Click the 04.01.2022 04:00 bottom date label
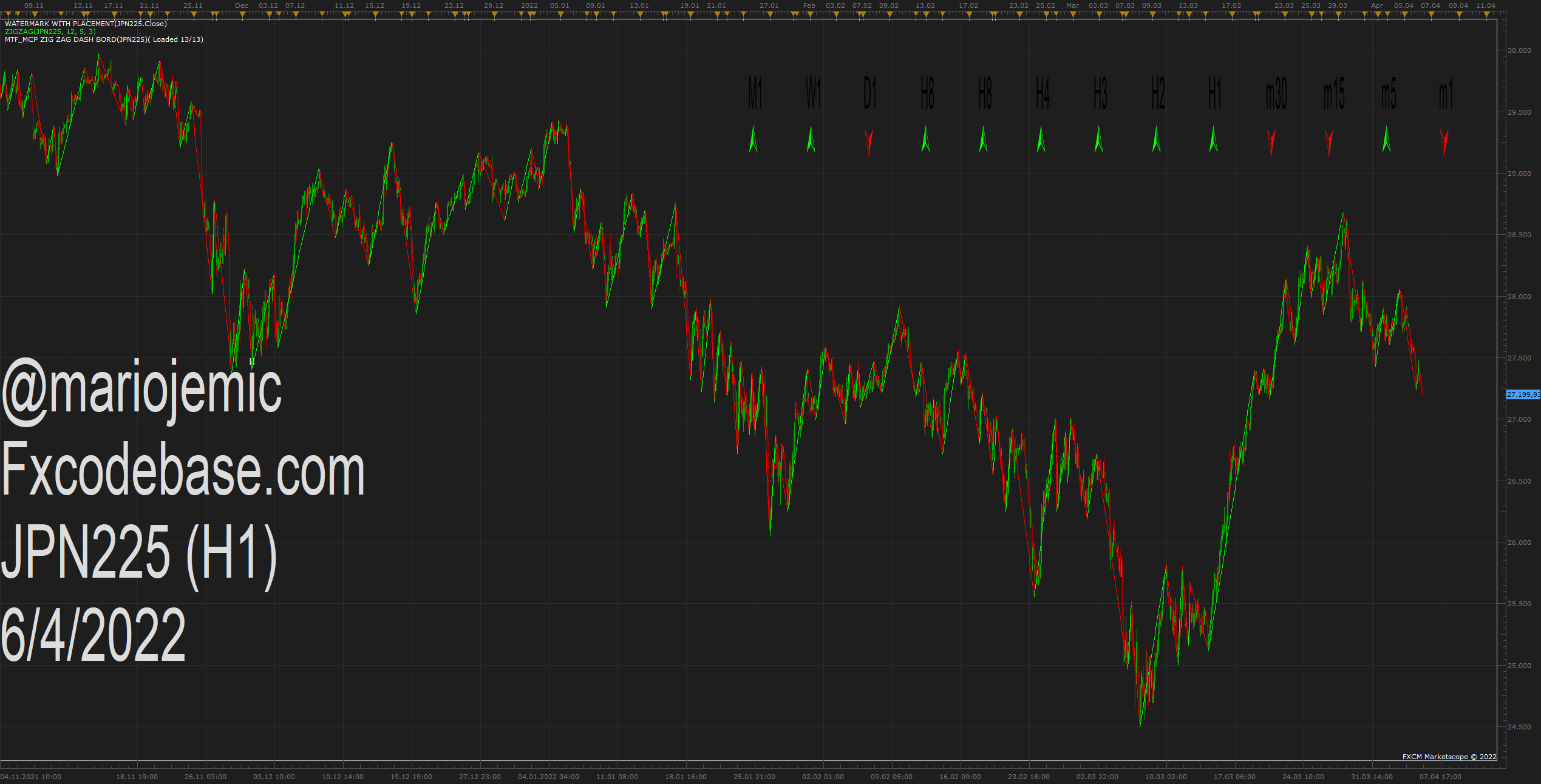The image size is (1541, 784). 548,777
